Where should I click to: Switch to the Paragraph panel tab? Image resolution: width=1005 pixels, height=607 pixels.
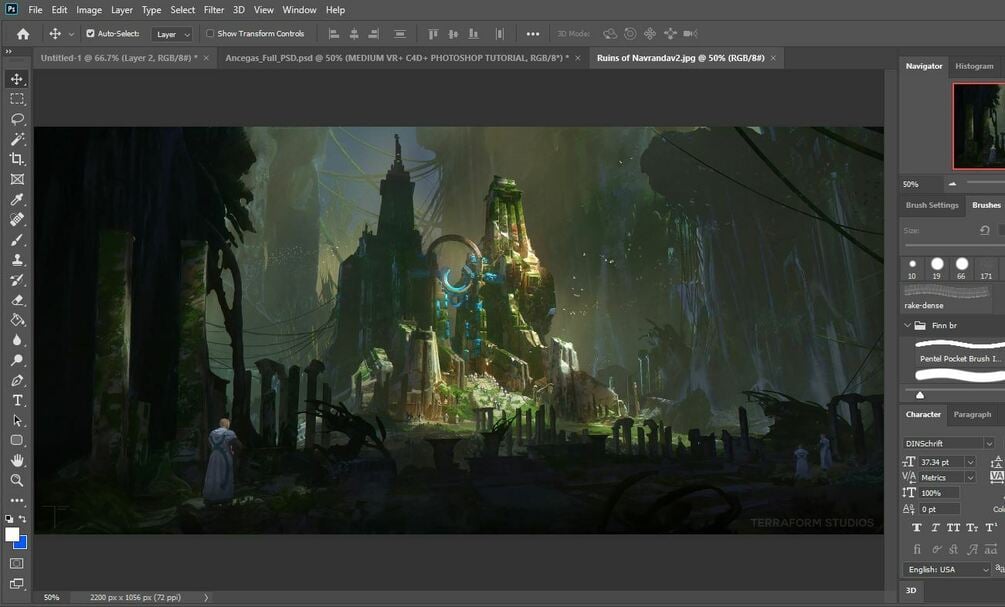click(x=972, y=415)
